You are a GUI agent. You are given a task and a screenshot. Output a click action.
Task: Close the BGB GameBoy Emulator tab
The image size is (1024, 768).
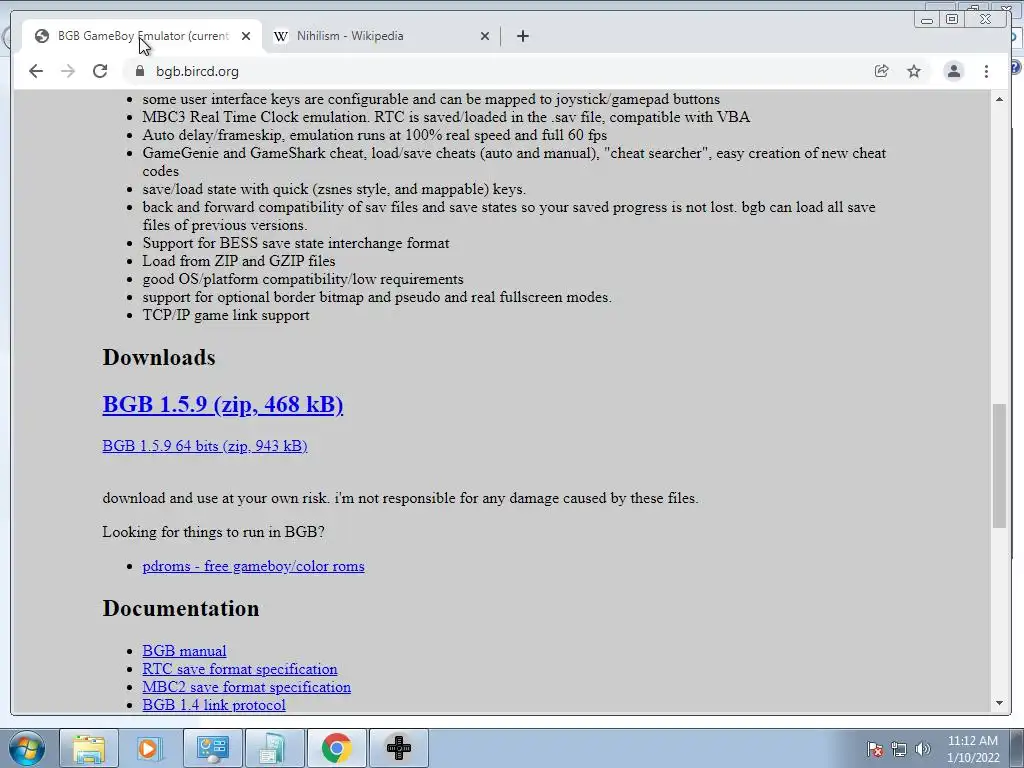click(246, 36)
